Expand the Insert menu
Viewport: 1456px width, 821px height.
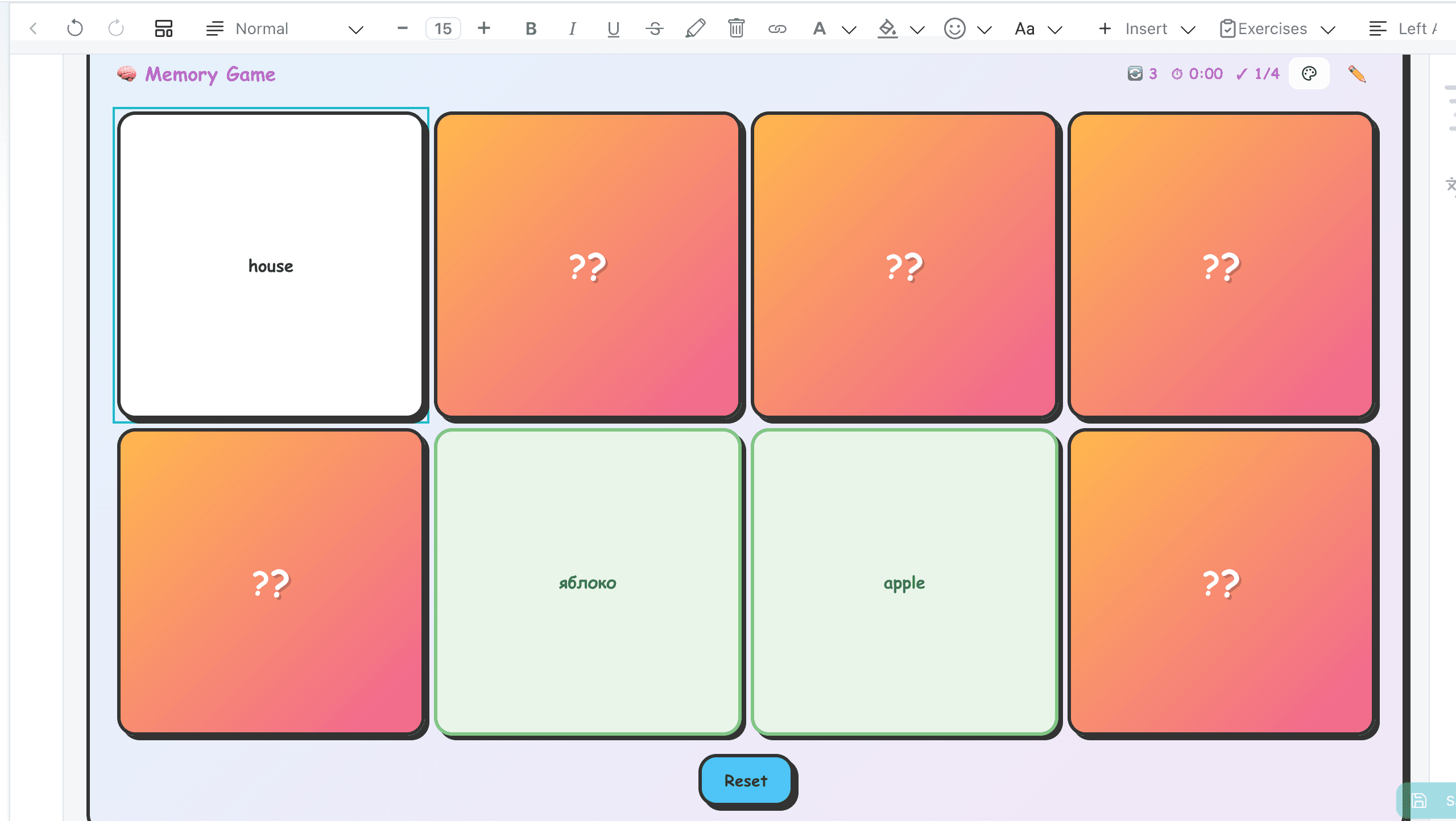tap(1147, 28)
